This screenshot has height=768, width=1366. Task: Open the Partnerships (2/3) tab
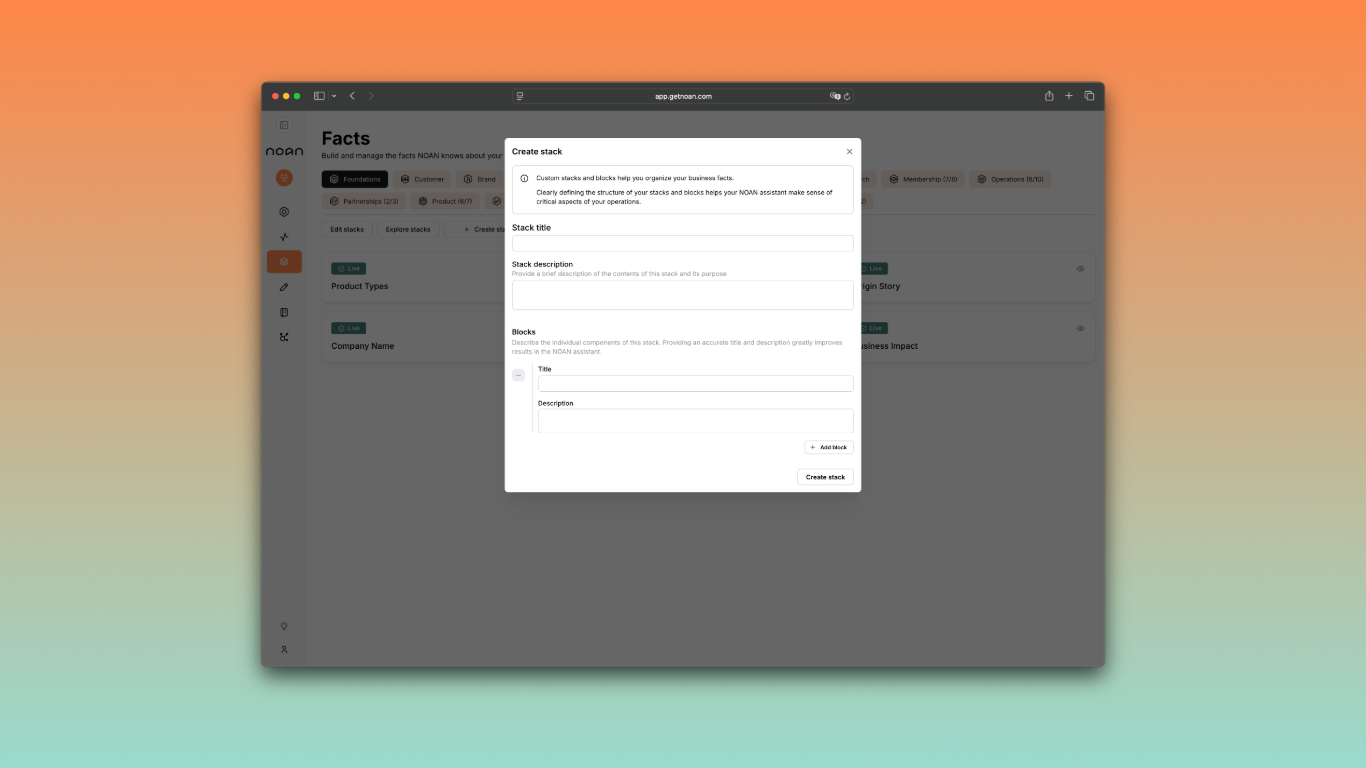click(364, 201)
